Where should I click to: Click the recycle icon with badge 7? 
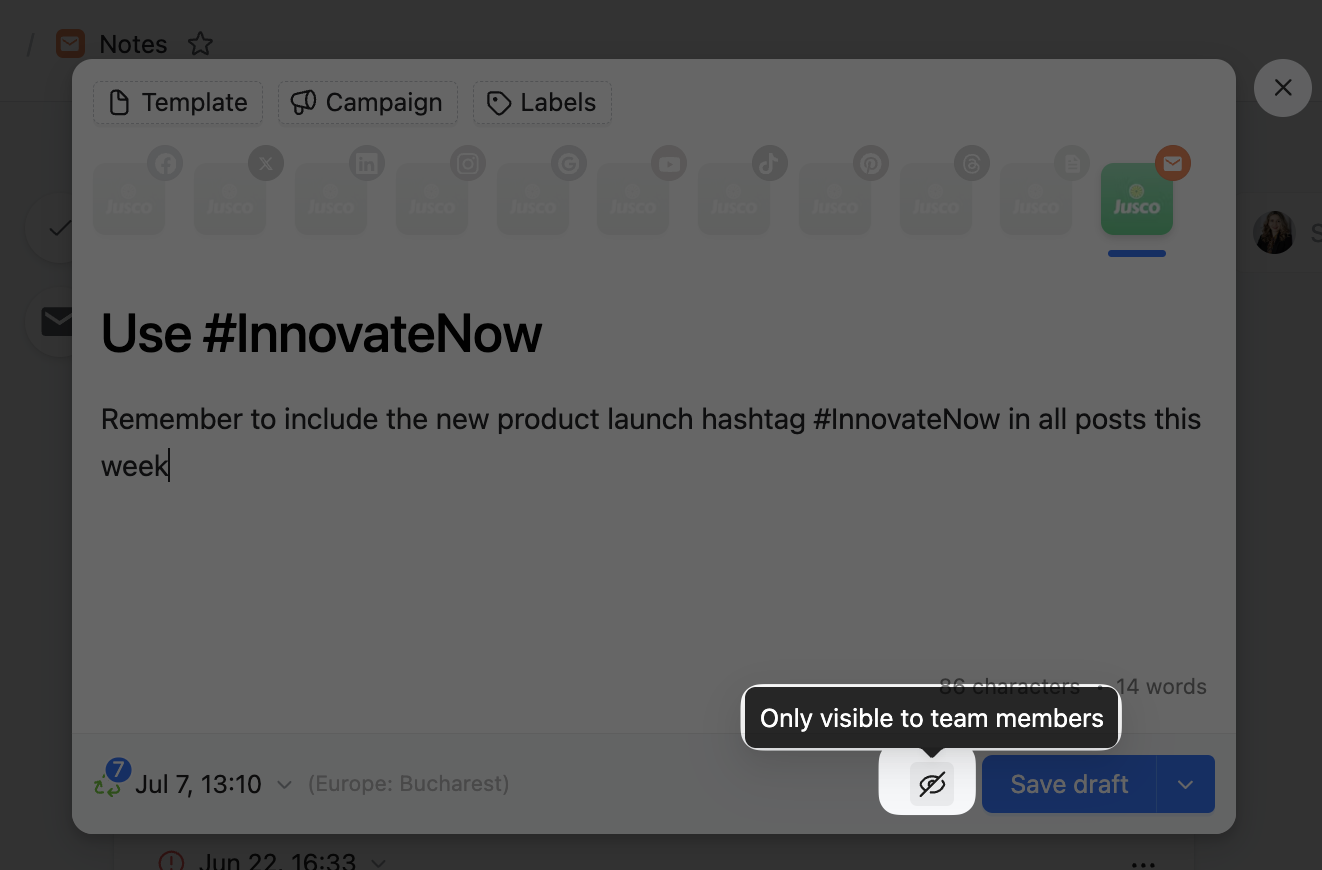tap(108, 783)
